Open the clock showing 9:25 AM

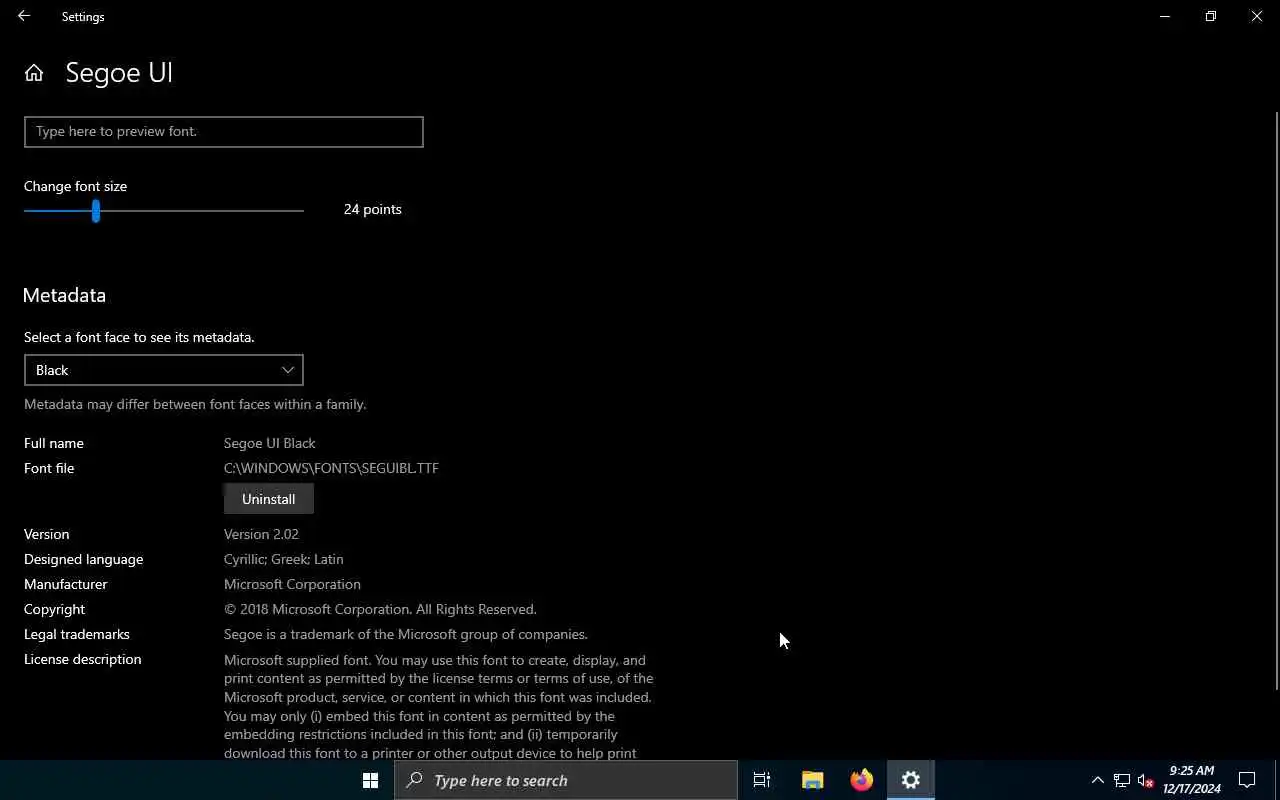(x=1192, y=780)
